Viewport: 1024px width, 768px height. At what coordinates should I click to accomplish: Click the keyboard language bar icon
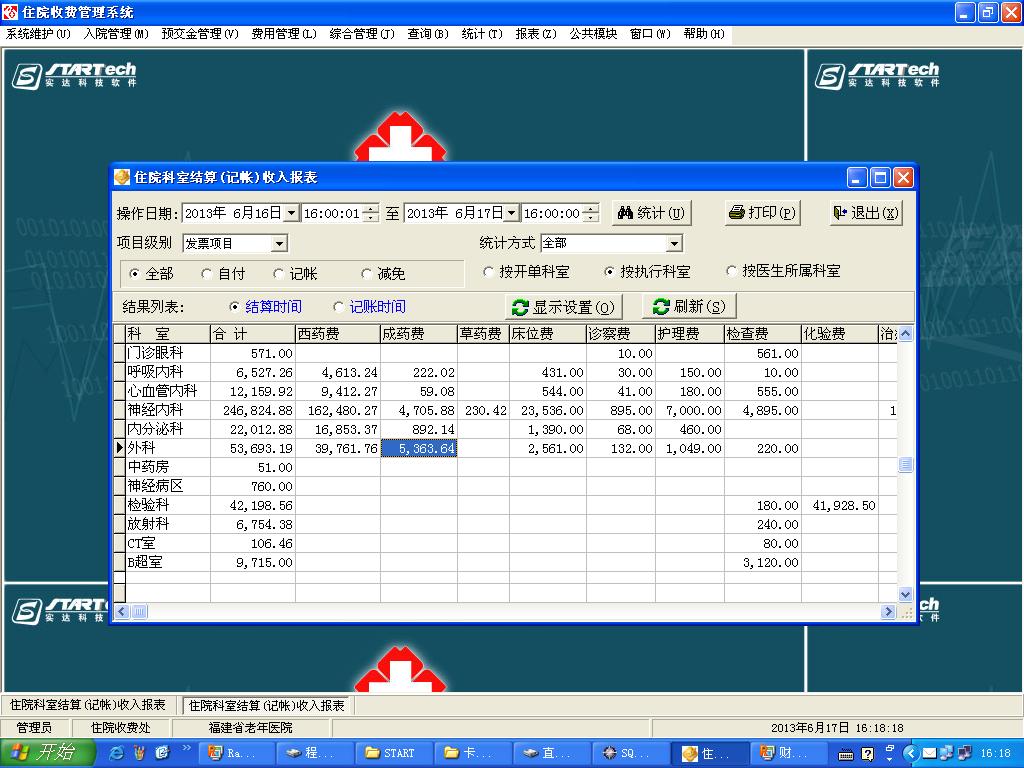846,755
